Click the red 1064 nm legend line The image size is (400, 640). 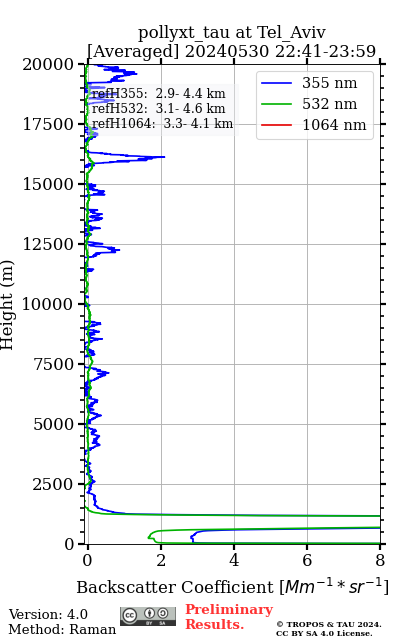pos(276,125)
